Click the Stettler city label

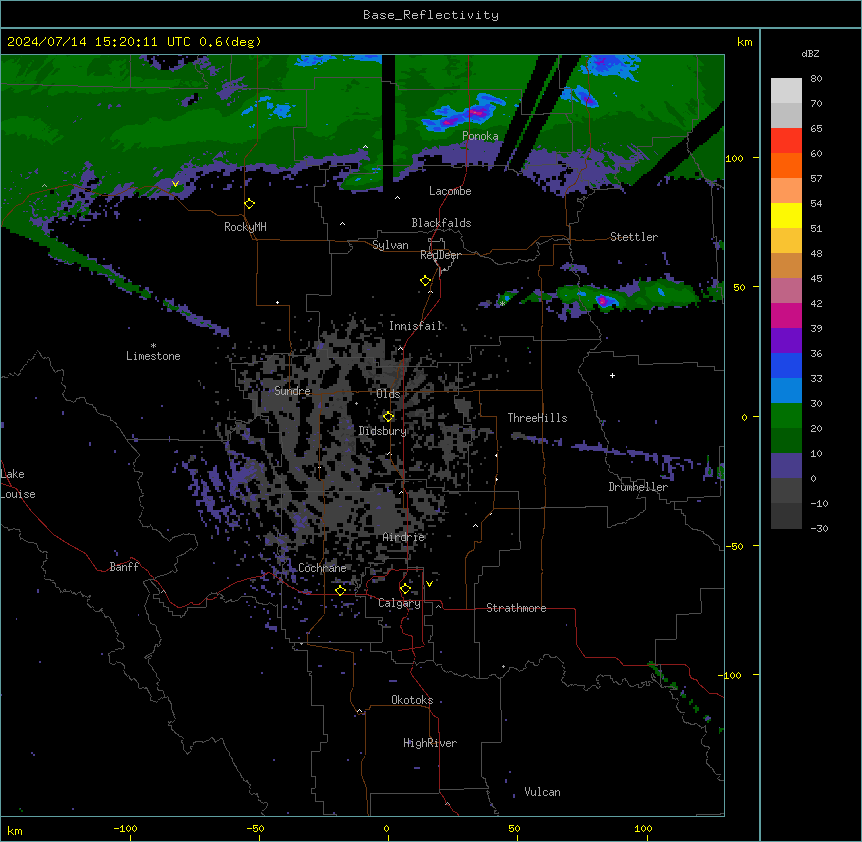tap(634, 237)
